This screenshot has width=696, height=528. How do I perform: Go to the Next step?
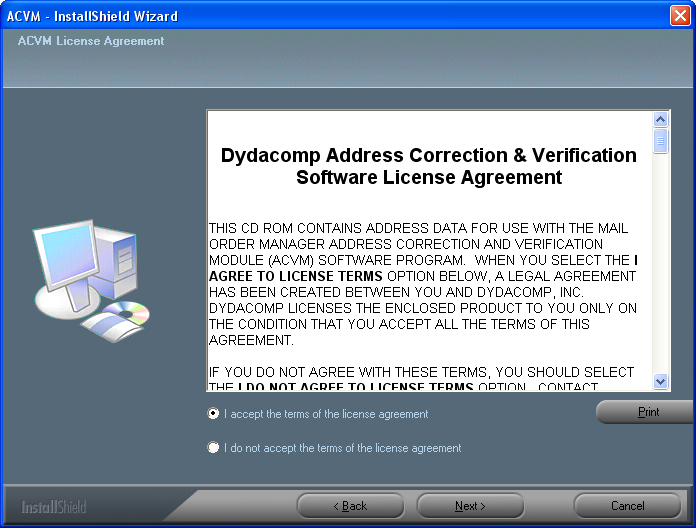point(470,506)
